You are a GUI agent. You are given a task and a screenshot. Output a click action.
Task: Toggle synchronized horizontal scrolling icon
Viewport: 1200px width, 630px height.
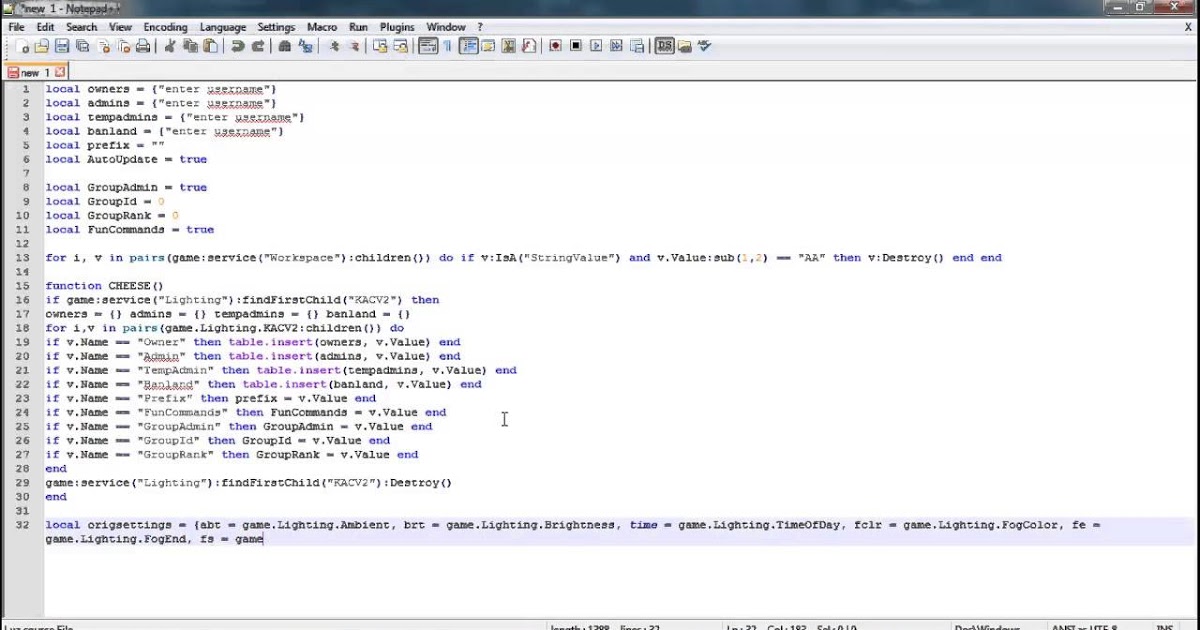point(399,45)
